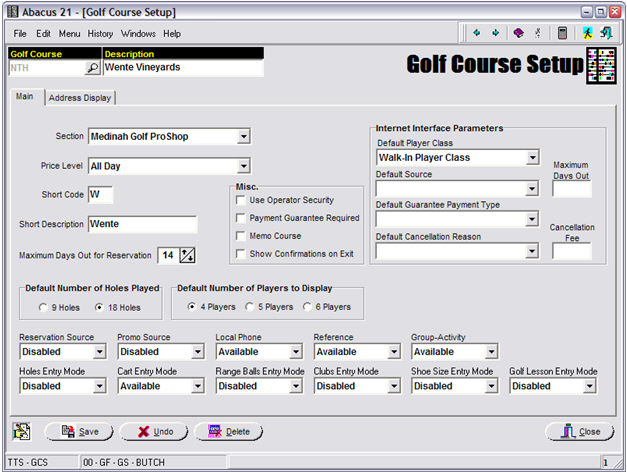The width and height of the screenshot is (627, 472).
Task: Click the Golf Course lookup magnifier icon
Action: point(92,69)
